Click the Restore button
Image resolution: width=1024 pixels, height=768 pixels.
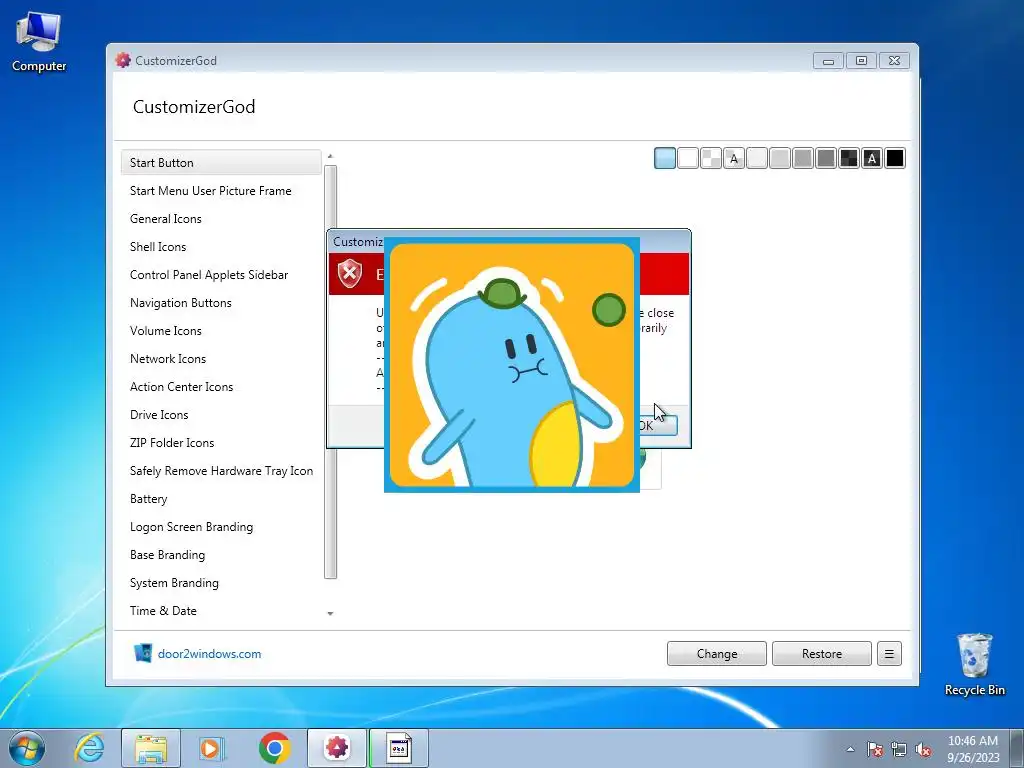click(822, 654)
